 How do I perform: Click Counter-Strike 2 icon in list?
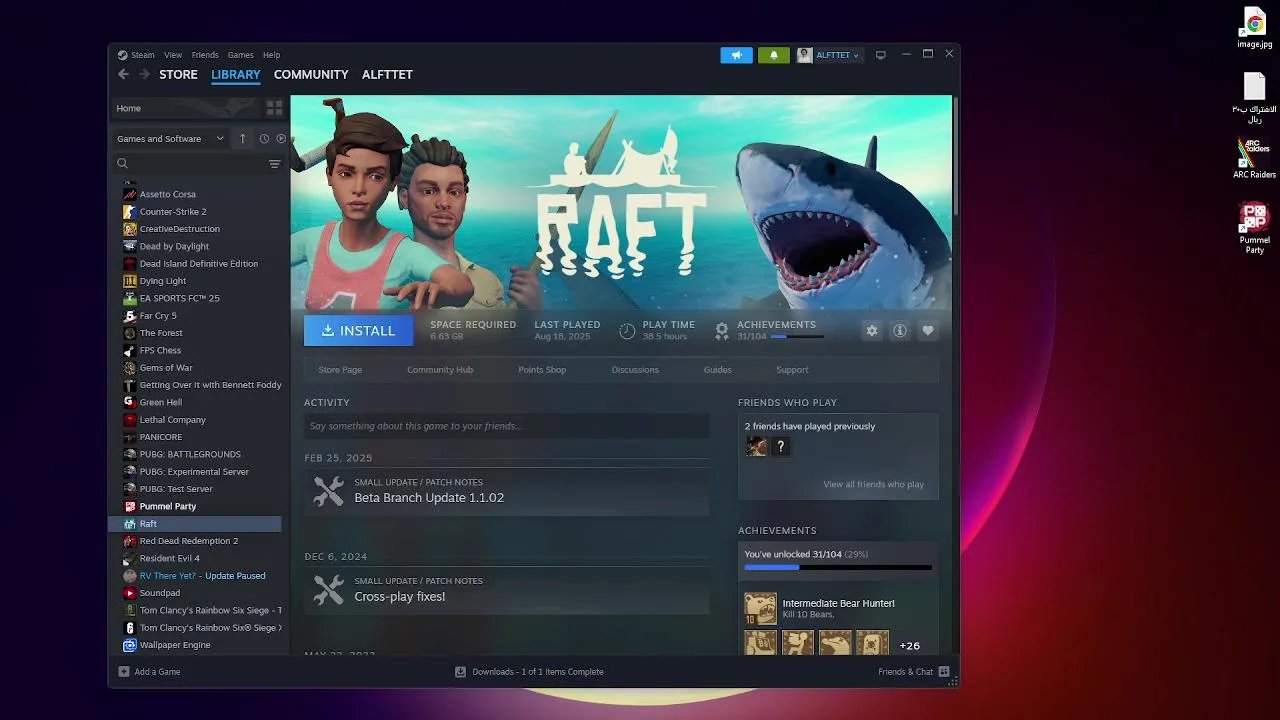click(130, 212)
